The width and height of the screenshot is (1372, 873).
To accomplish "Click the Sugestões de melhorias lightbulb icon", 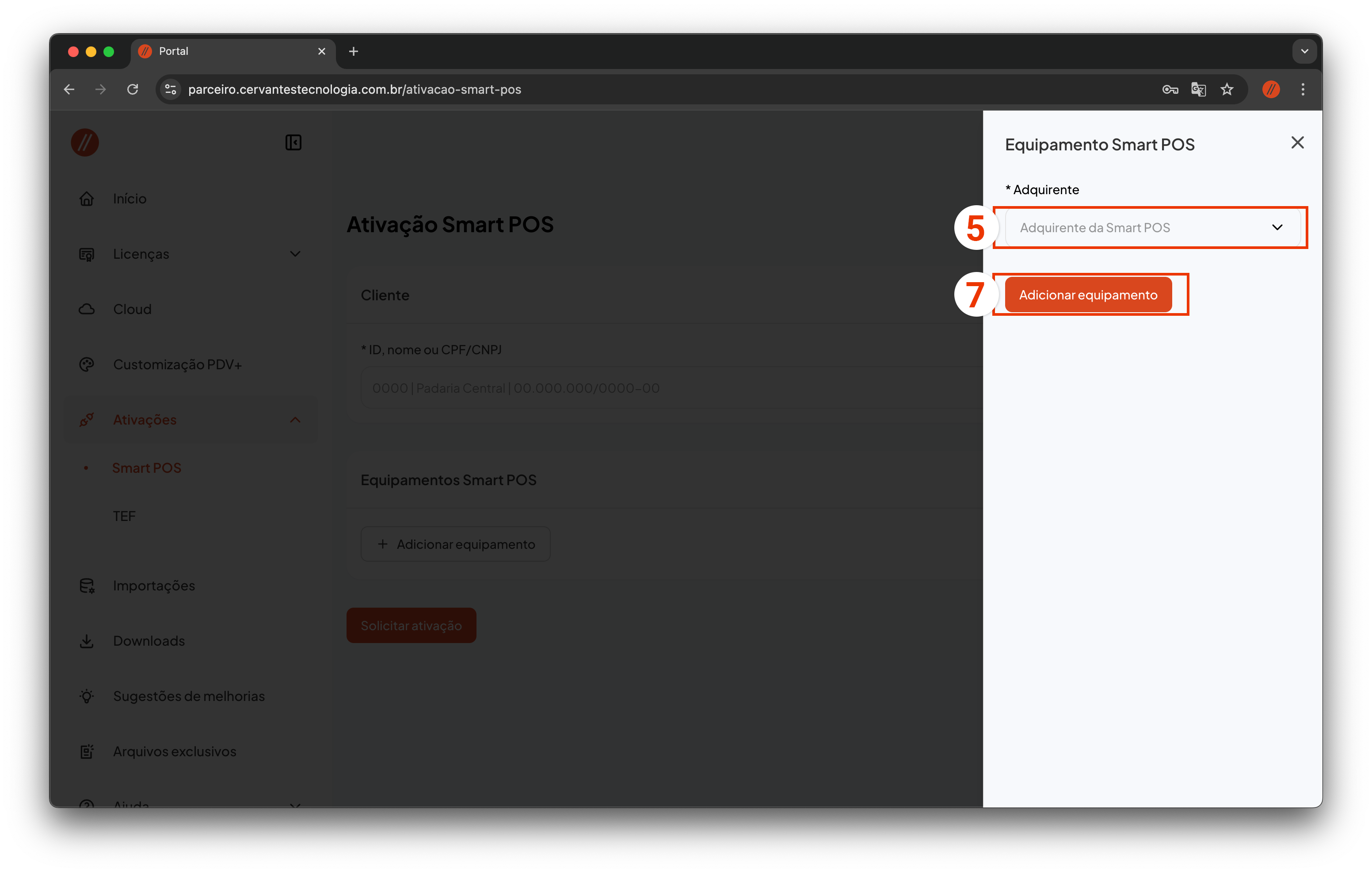I will [87, 696].
